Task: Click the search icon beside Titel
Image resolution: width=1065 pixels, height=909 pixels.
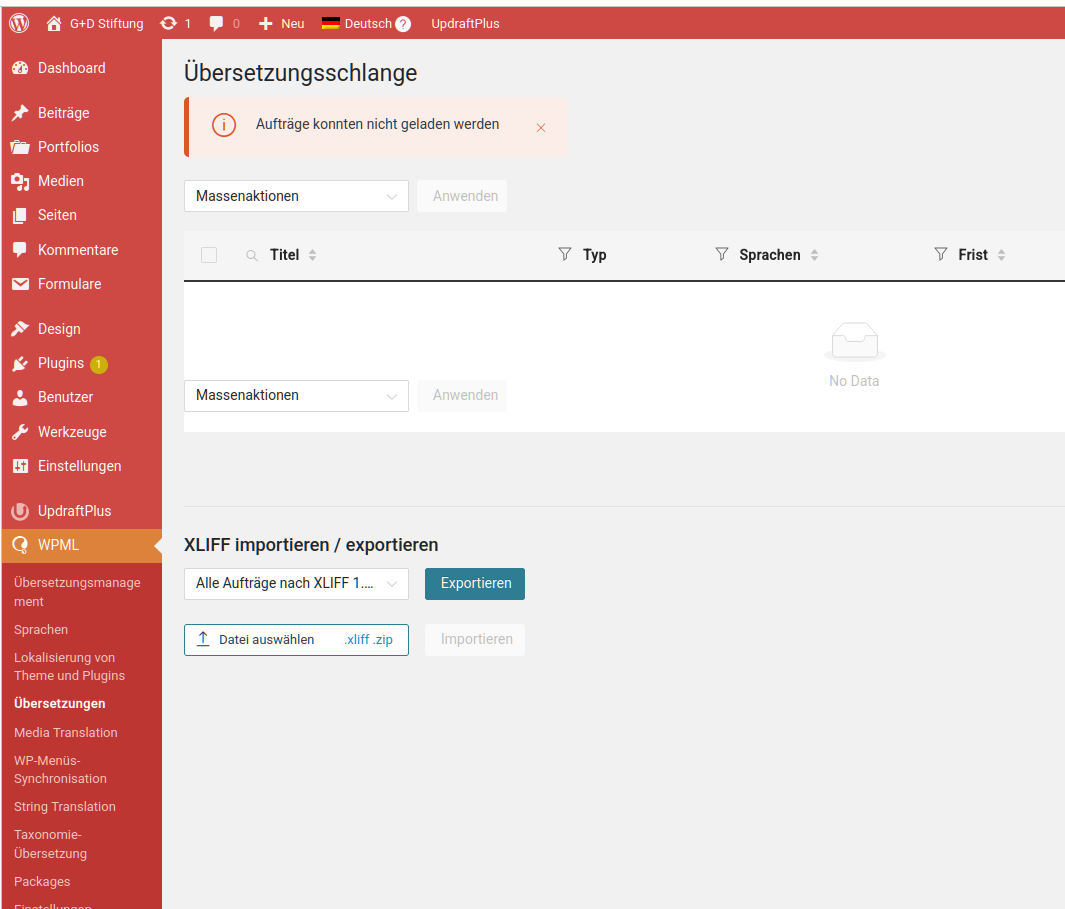Action: [252, 255]
